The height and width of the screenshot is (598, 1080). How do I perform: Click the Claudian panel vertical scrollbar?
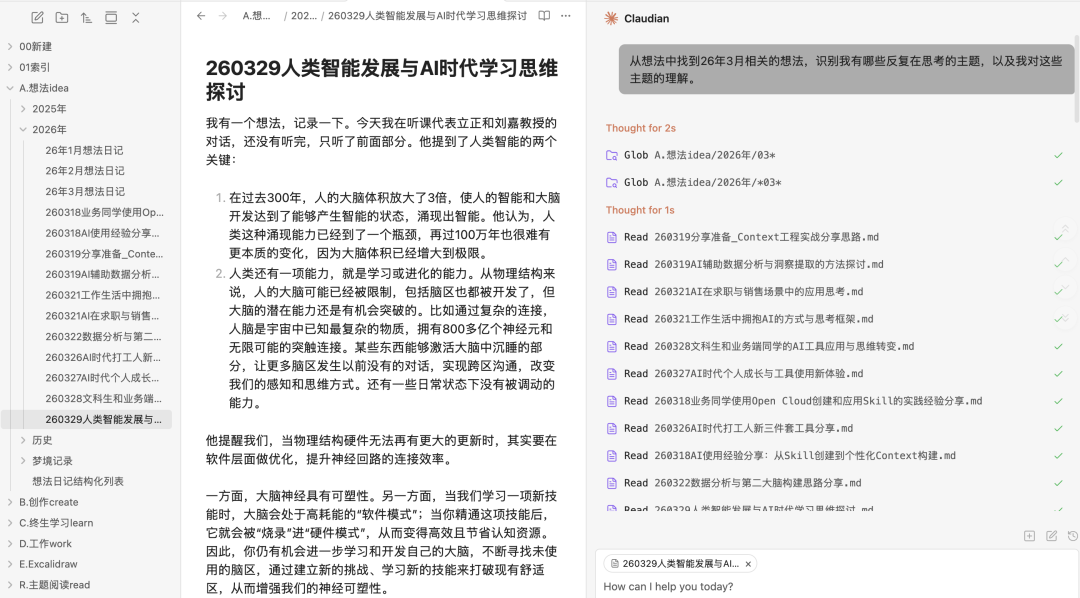(1077, 80)
